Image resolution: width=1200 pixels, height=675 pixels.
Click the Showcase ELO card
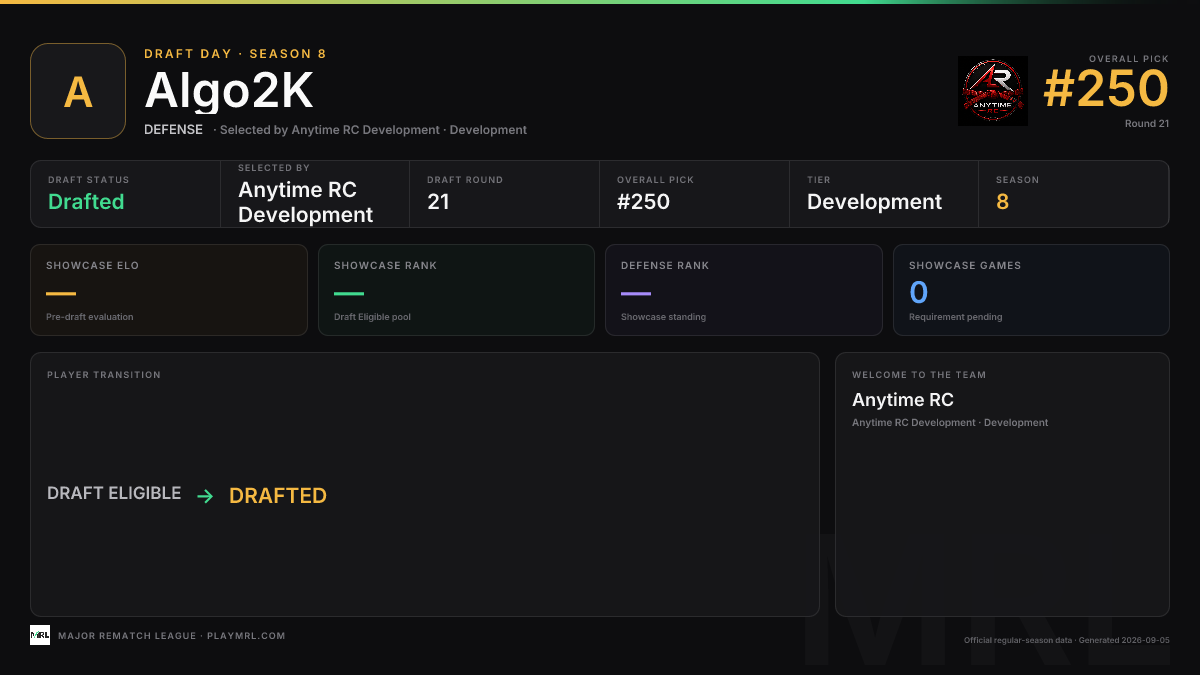[x=169, y=290]
